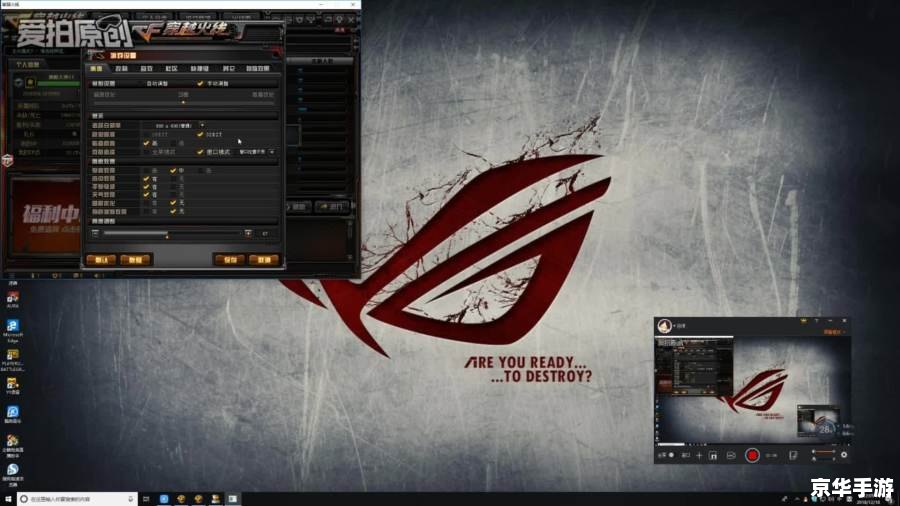Select the 16-bit color depth checkbox
This screenshot has height=506, width=900.
point(146,134)
